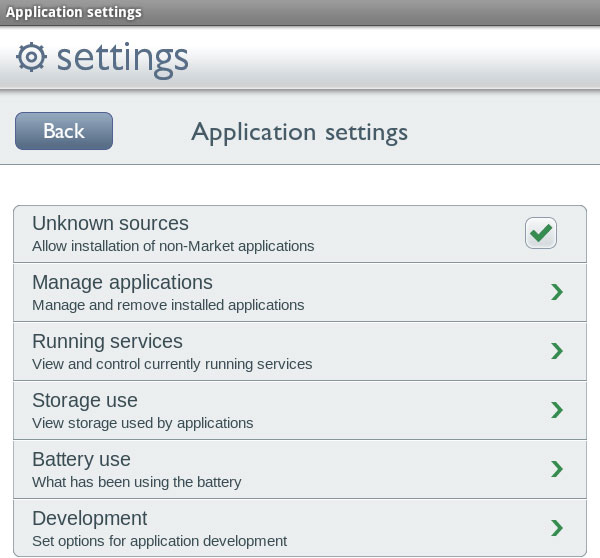Screen dimensions: 600x558
Task: Go to the Development title text
Action: (89, 518)
